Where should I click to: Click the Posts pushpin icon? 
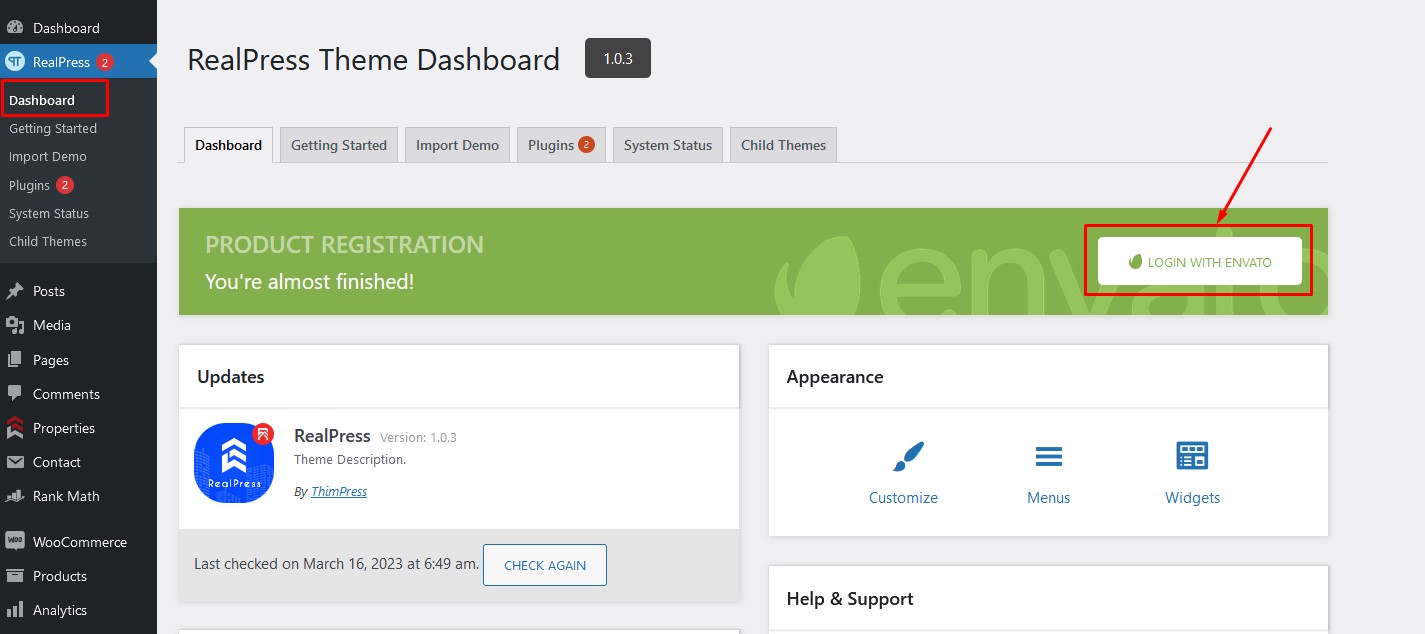15,291
